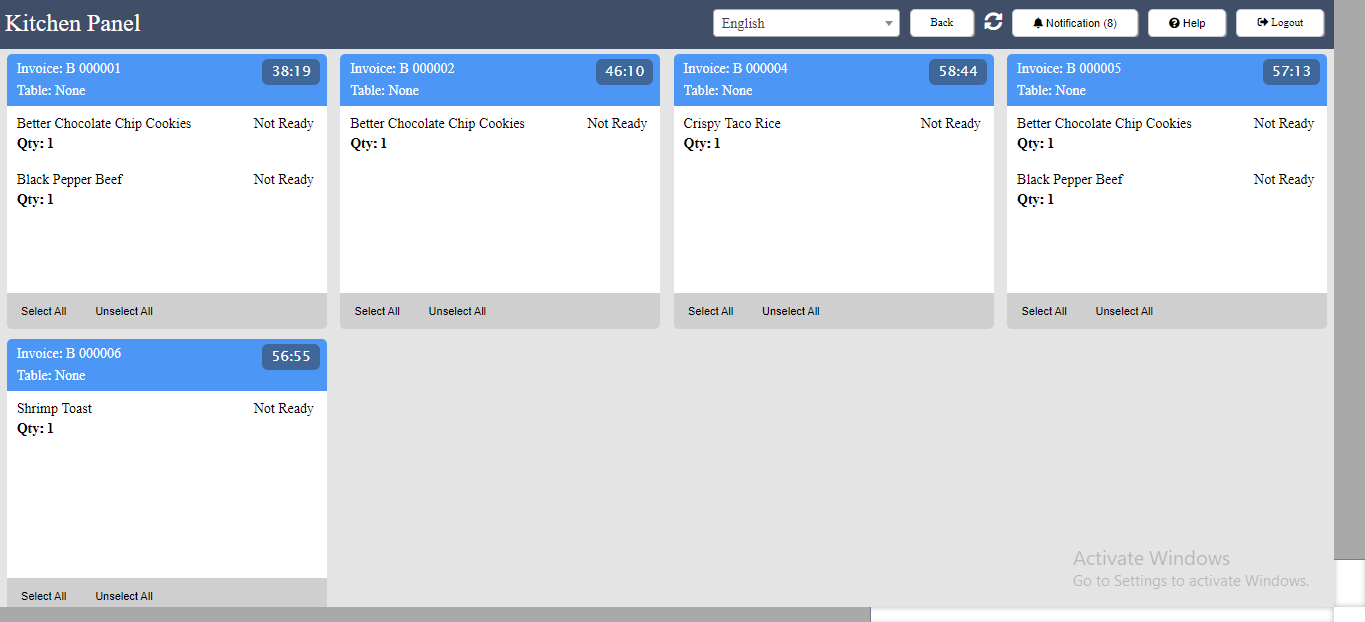Open the Notification (8) bell button
Viewport: 1365px width, 622px height.
click(x=1075, y=23)
